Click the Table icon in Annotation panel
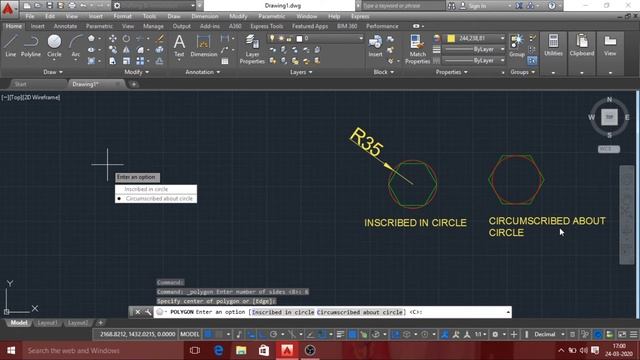The image size is (640, 360). pos(225,61)
